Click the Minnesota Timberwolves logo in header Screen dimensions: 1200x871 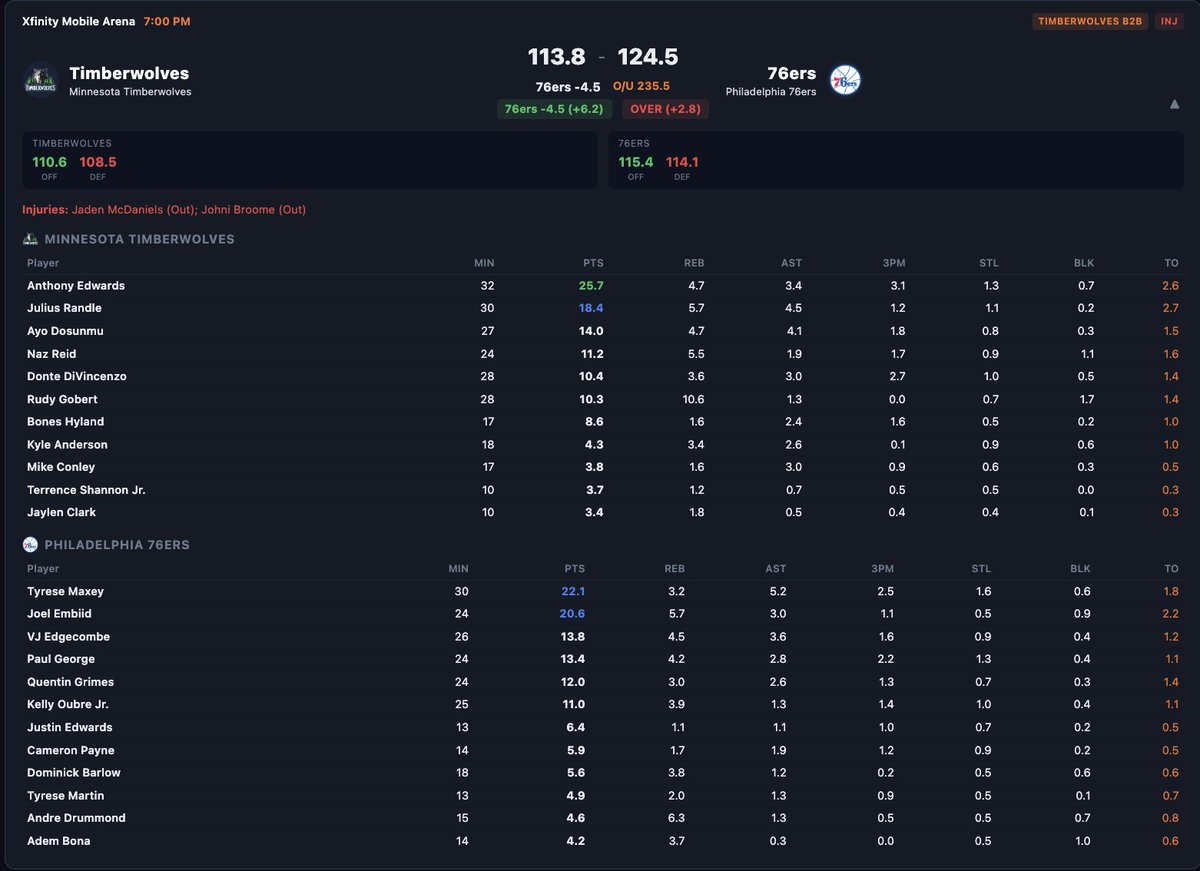coord(41,81)
